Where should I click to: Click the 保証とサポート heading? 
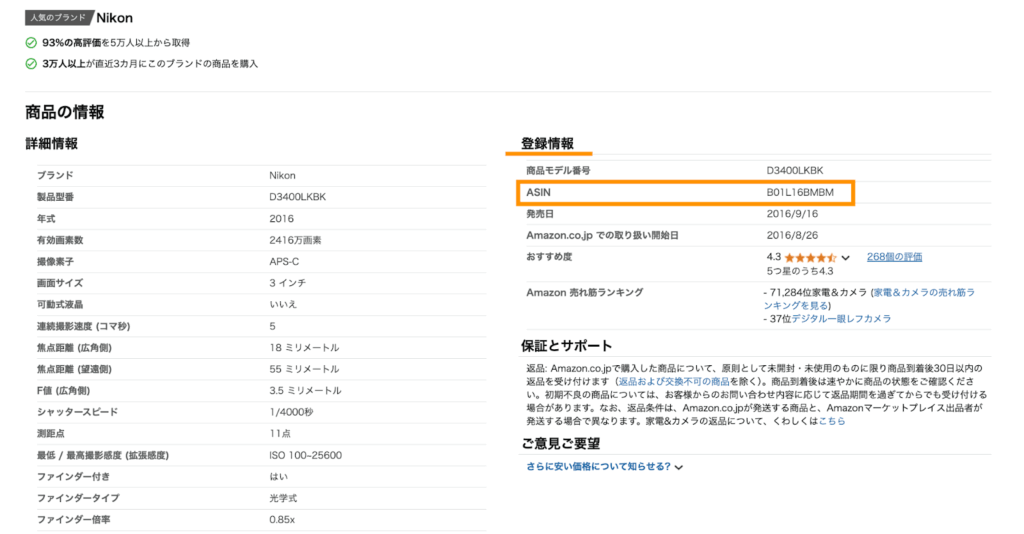tap(566, 346)
